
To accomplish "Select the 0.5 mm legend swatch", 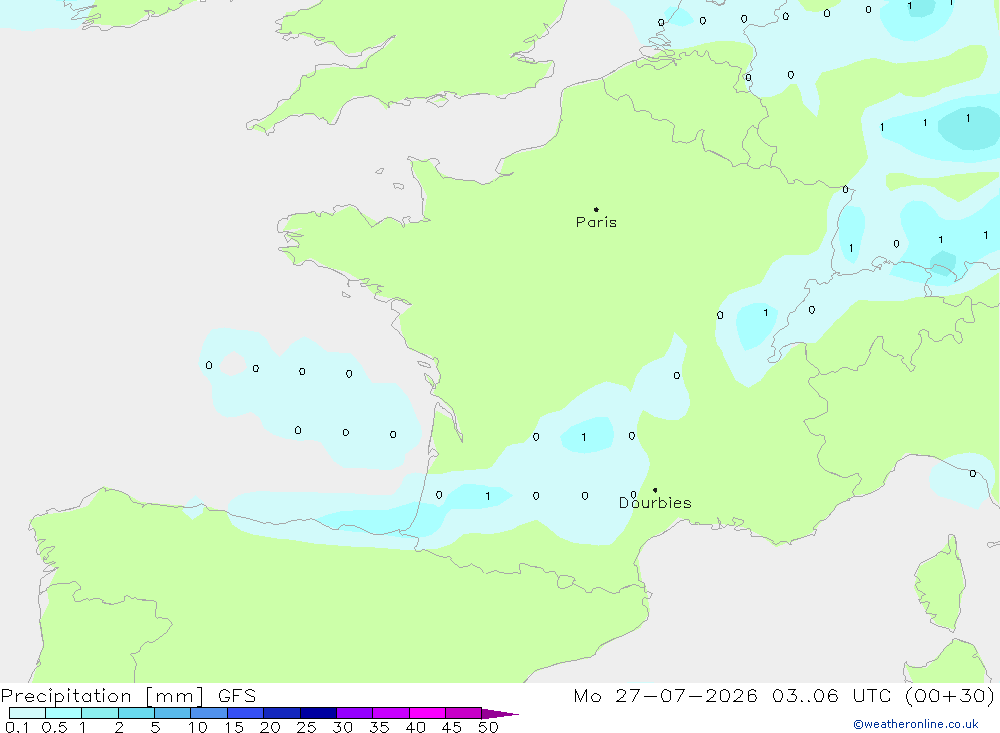I will pos(64,713).
